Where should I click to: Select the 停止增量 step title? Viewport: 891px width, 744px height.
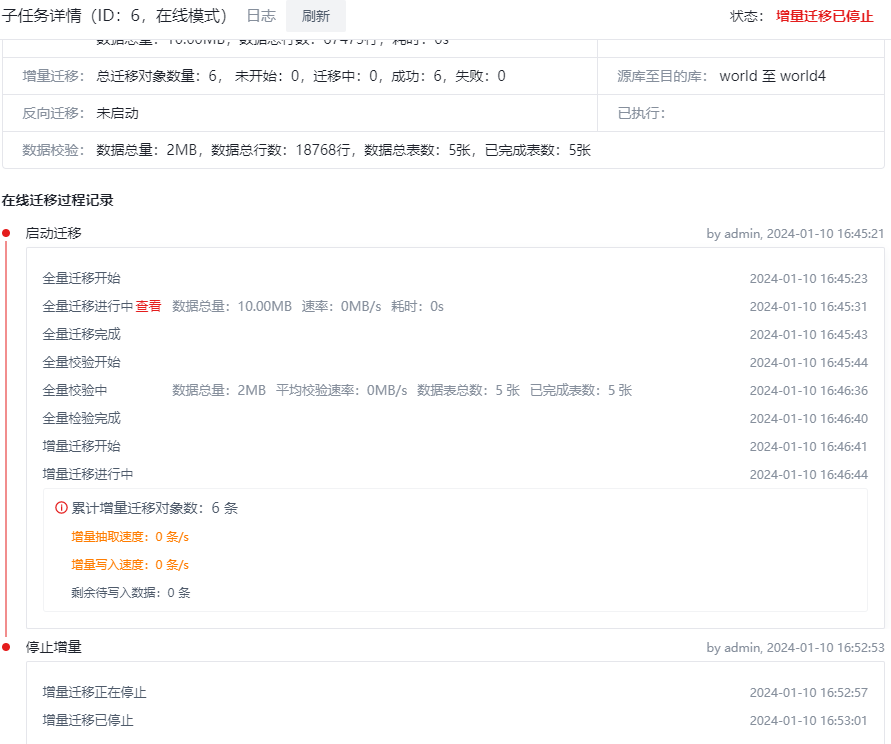point(53,647)
